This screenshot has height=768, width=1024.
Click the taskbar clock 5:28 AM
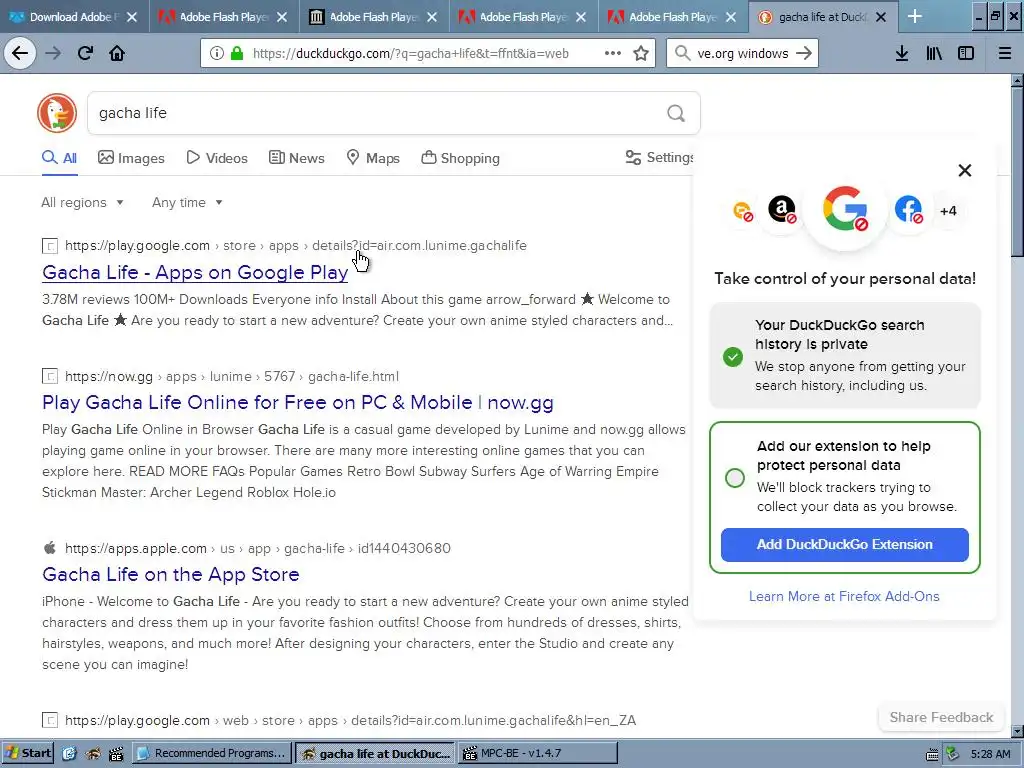coord(991,754)
